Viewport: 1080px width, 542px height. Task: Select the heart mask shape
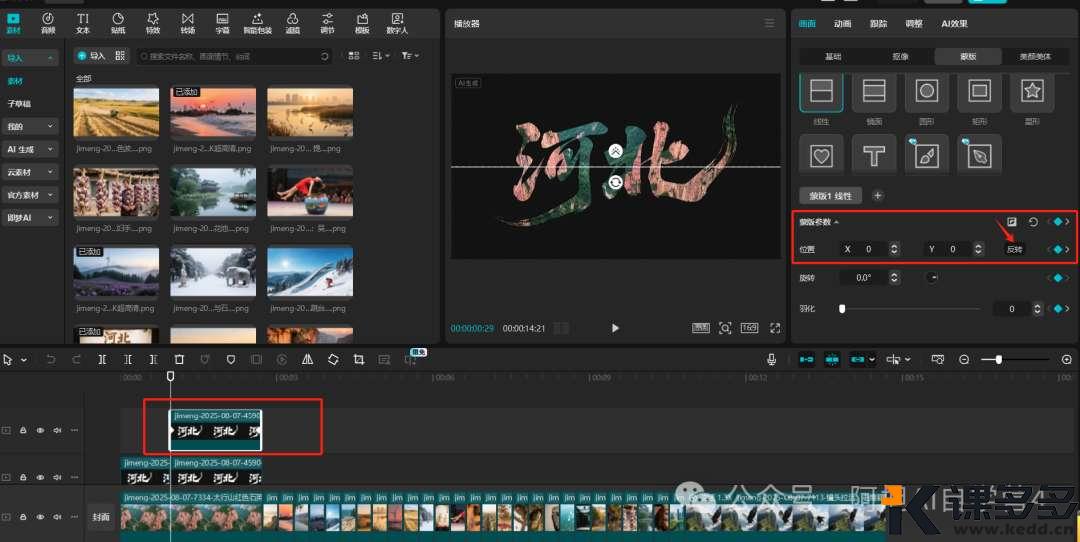(821, 154)
